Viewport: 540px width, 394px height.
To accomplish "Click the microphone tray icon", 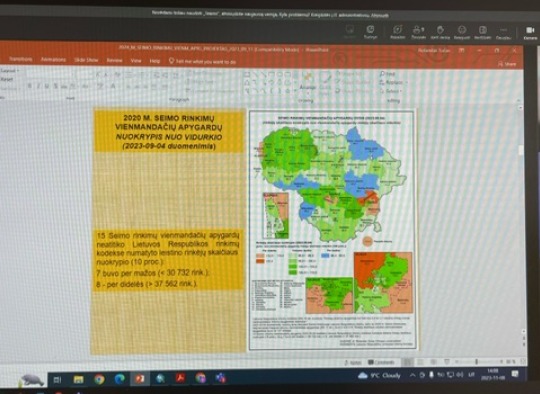I will pyautogui.click(x=431, y=375).
